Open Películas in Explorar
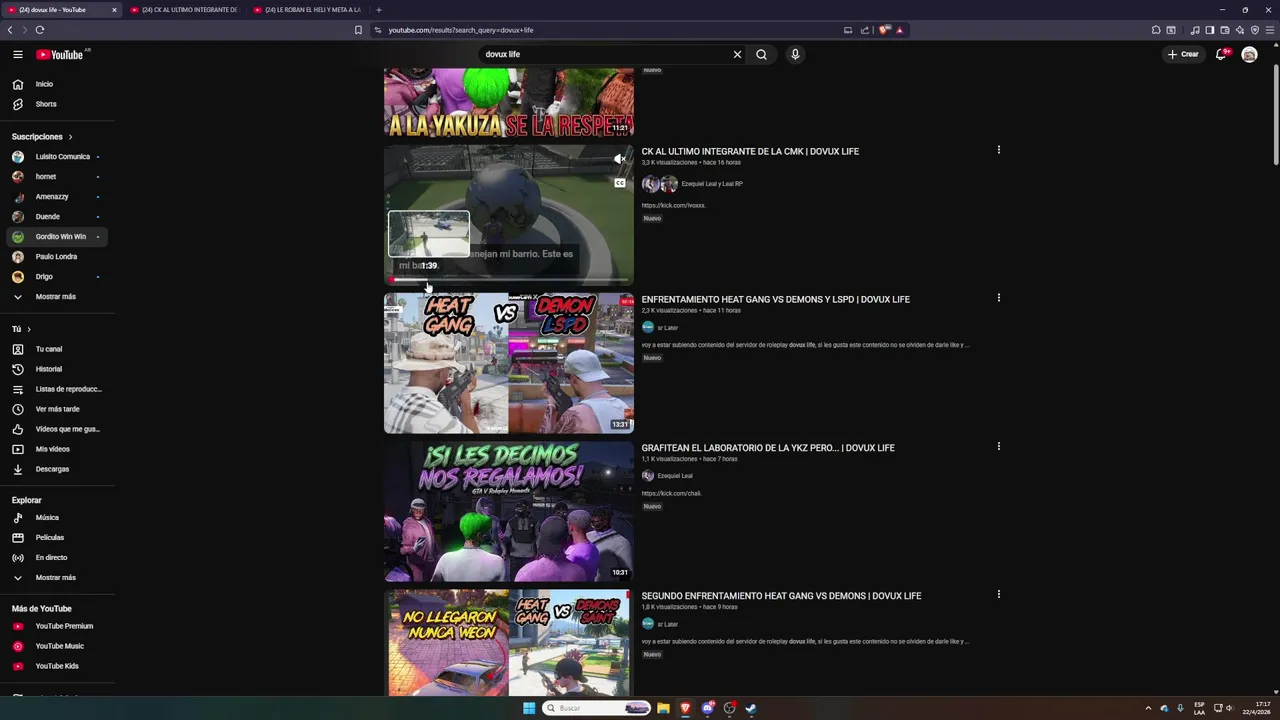 (60, 537)
